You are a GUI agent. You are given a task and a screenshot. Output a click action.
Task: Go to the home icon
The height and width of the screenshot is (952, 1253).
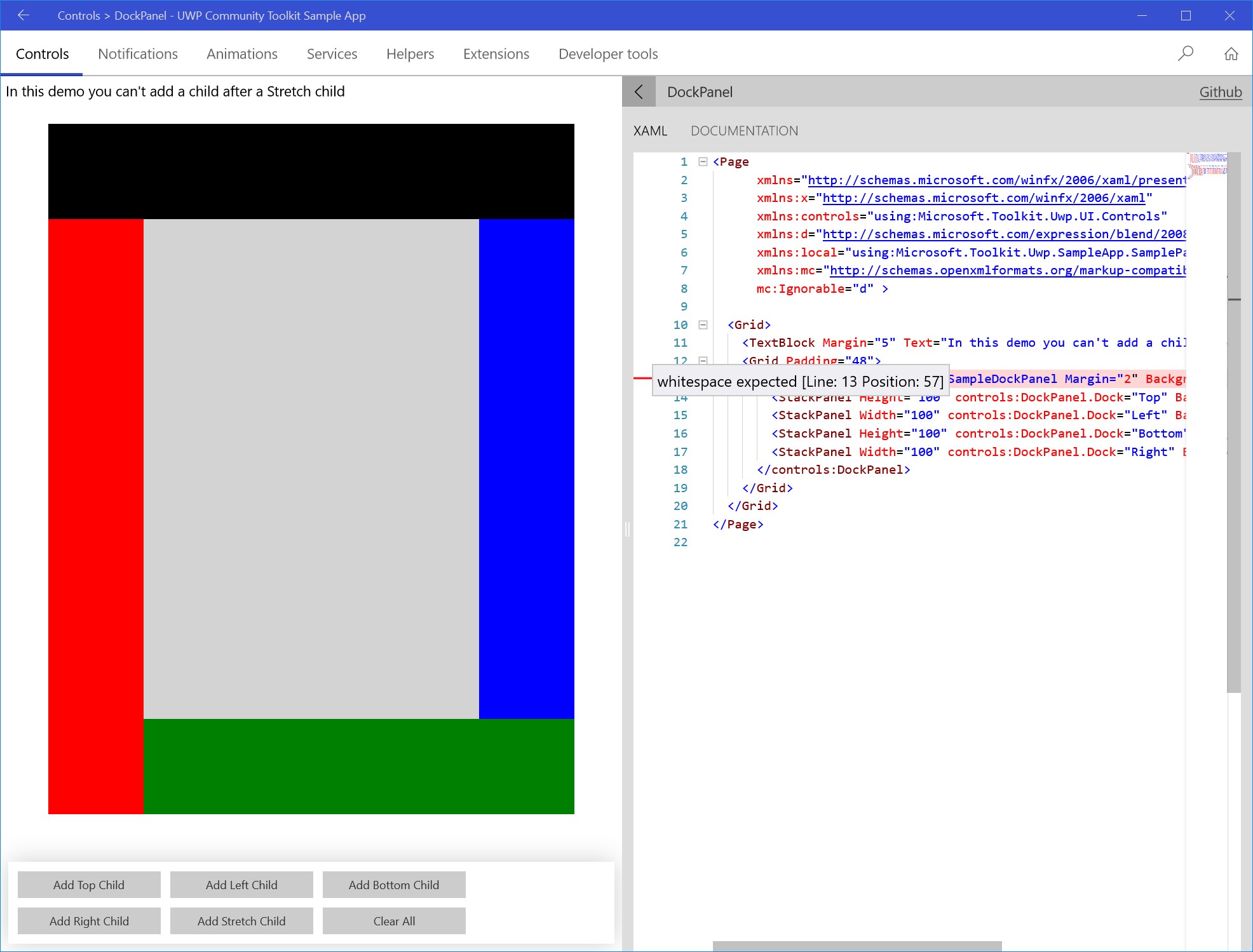[x=1231, y=54]
